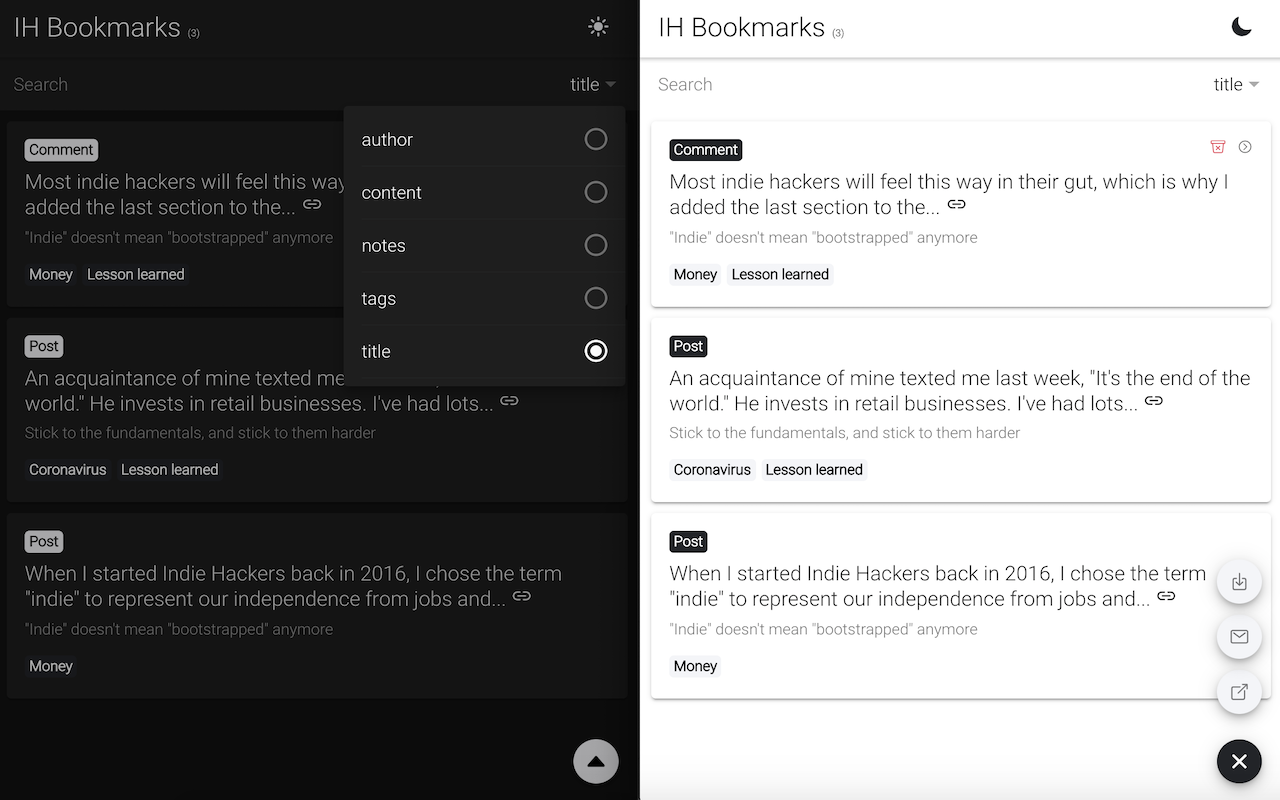Open the title filter dropdown, dark panel
Viewport: 1280px width, 800px height.
pos(593,85)
